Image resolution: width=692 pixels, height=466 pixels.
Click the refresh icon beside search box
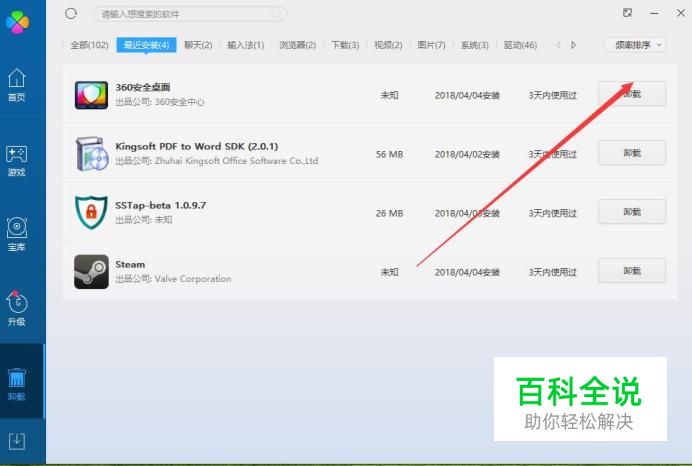71,14
